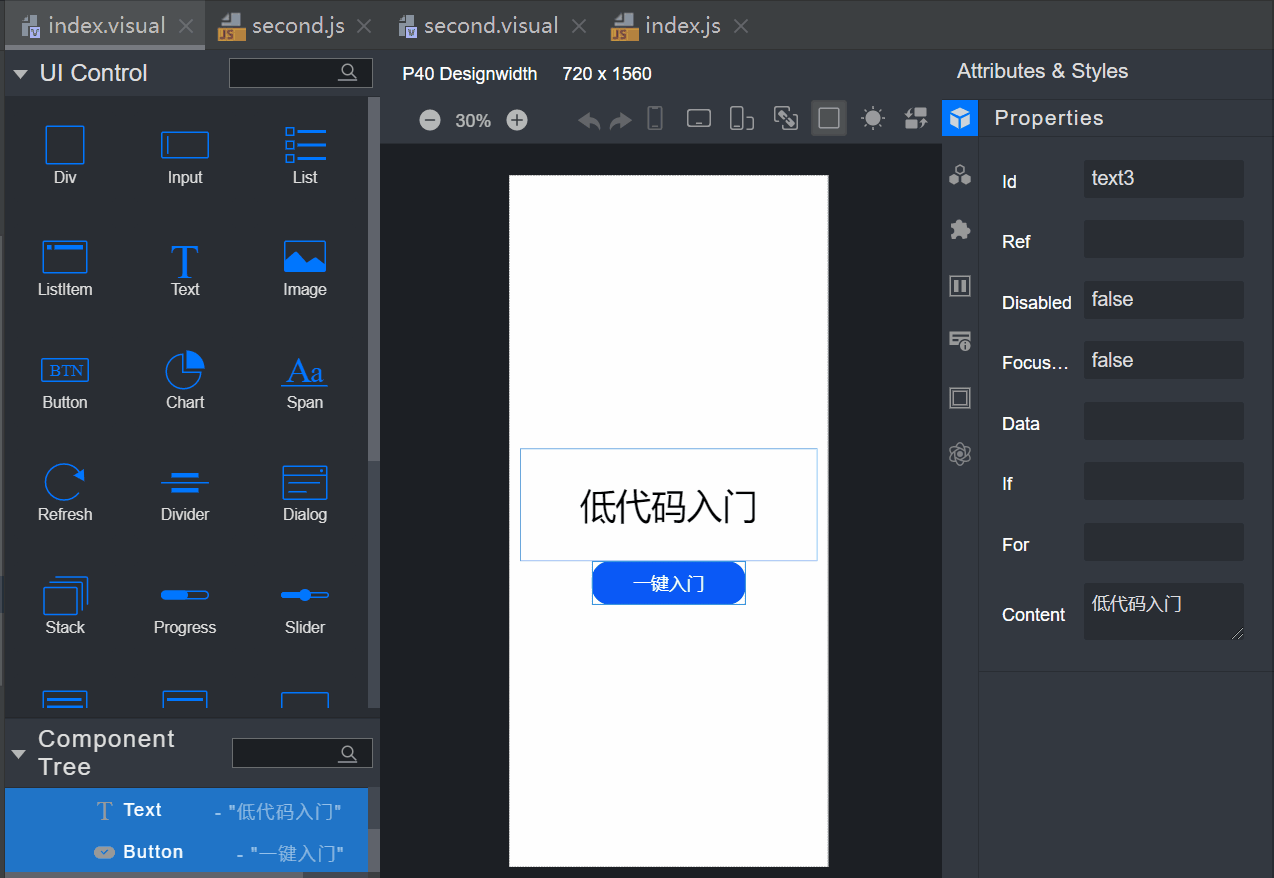
Task: Zoom out the canvas with minus icon
Action: (x=430, y=120)
